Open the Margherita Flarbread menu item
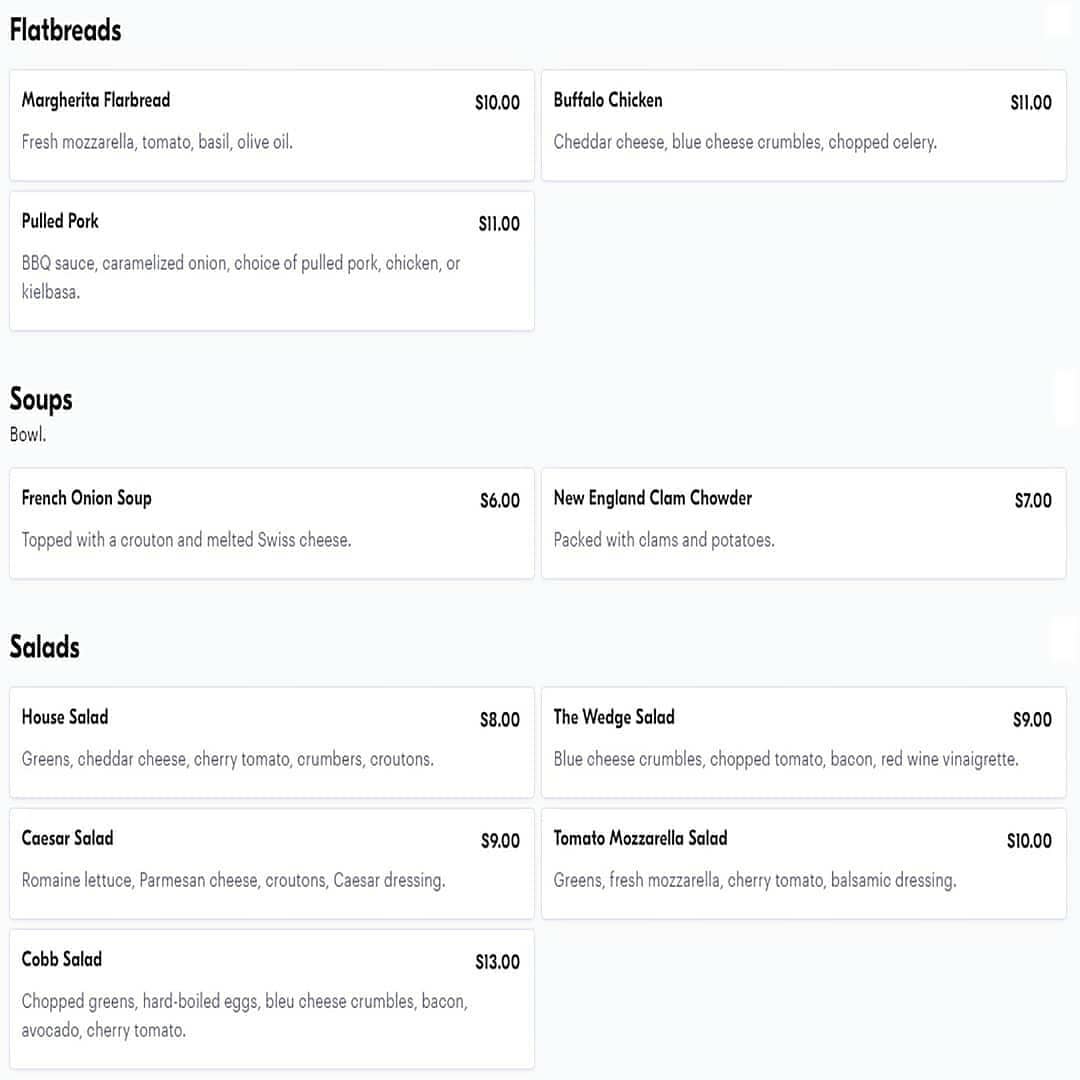 [271, 125]
